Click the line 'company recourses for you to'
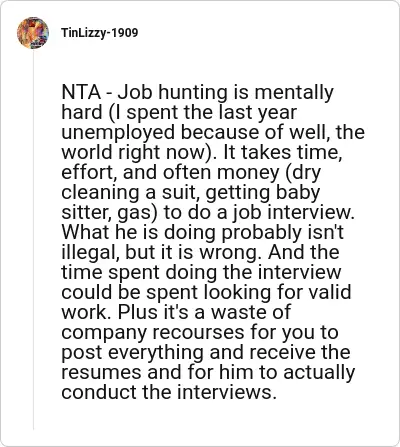The height and width of the screenshot is (447, 400). (200, 333)
